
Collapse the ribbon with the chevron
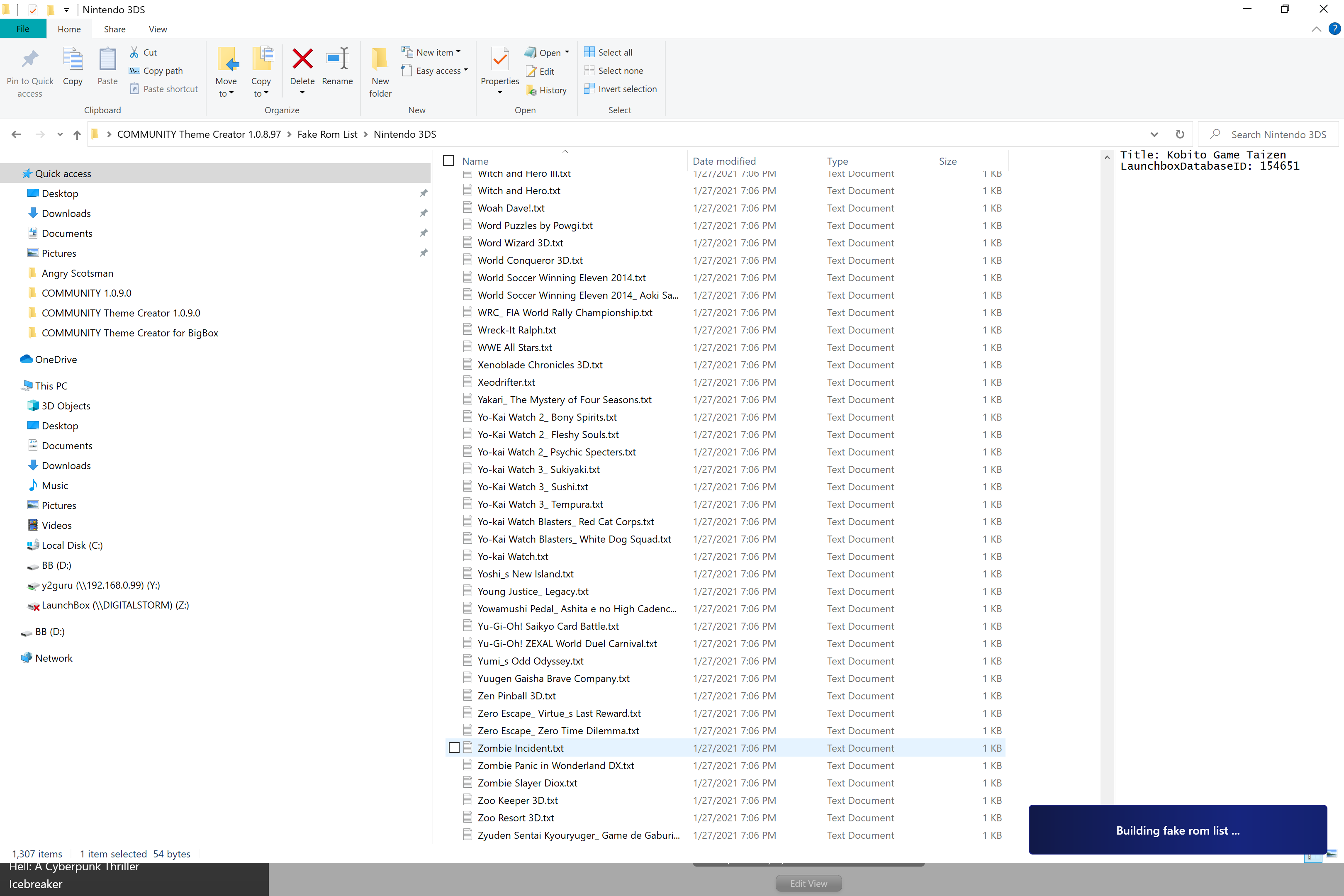click(x=1316, y=29)
